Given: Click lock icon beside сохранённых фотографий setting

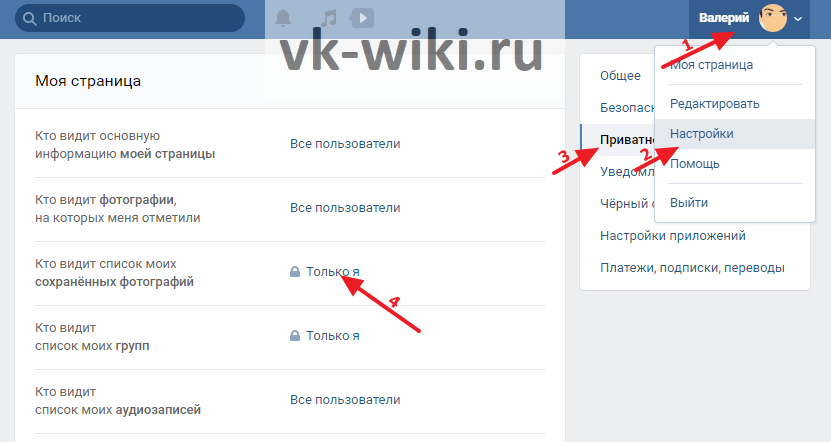Looking at the screenshot, I should pos(295,272).
